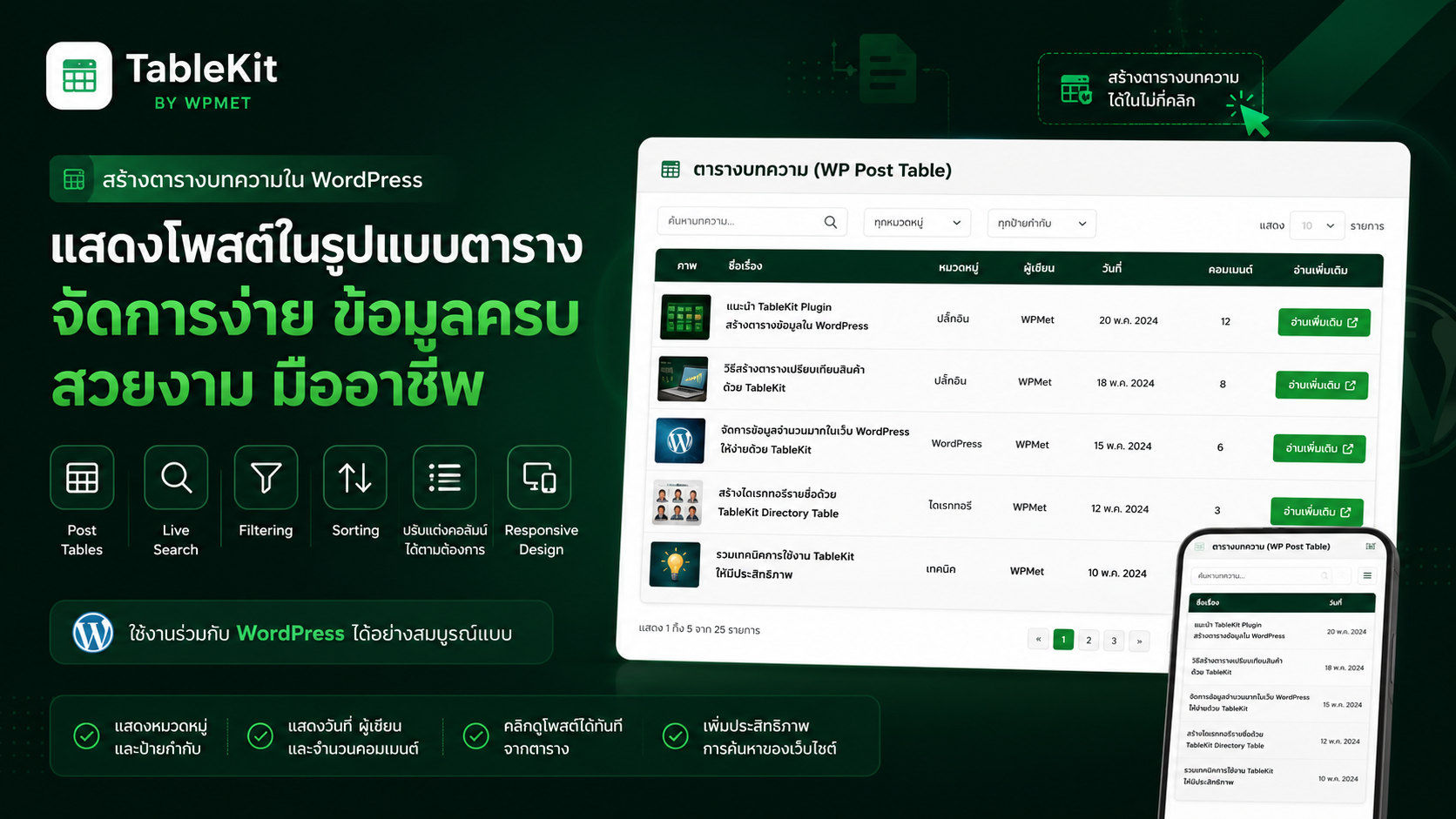Click the search magnifier in ค้นหาบทความ field
Image resolution: width=1456 pixels, height=819 pixels.
click(x=831, y=222)
